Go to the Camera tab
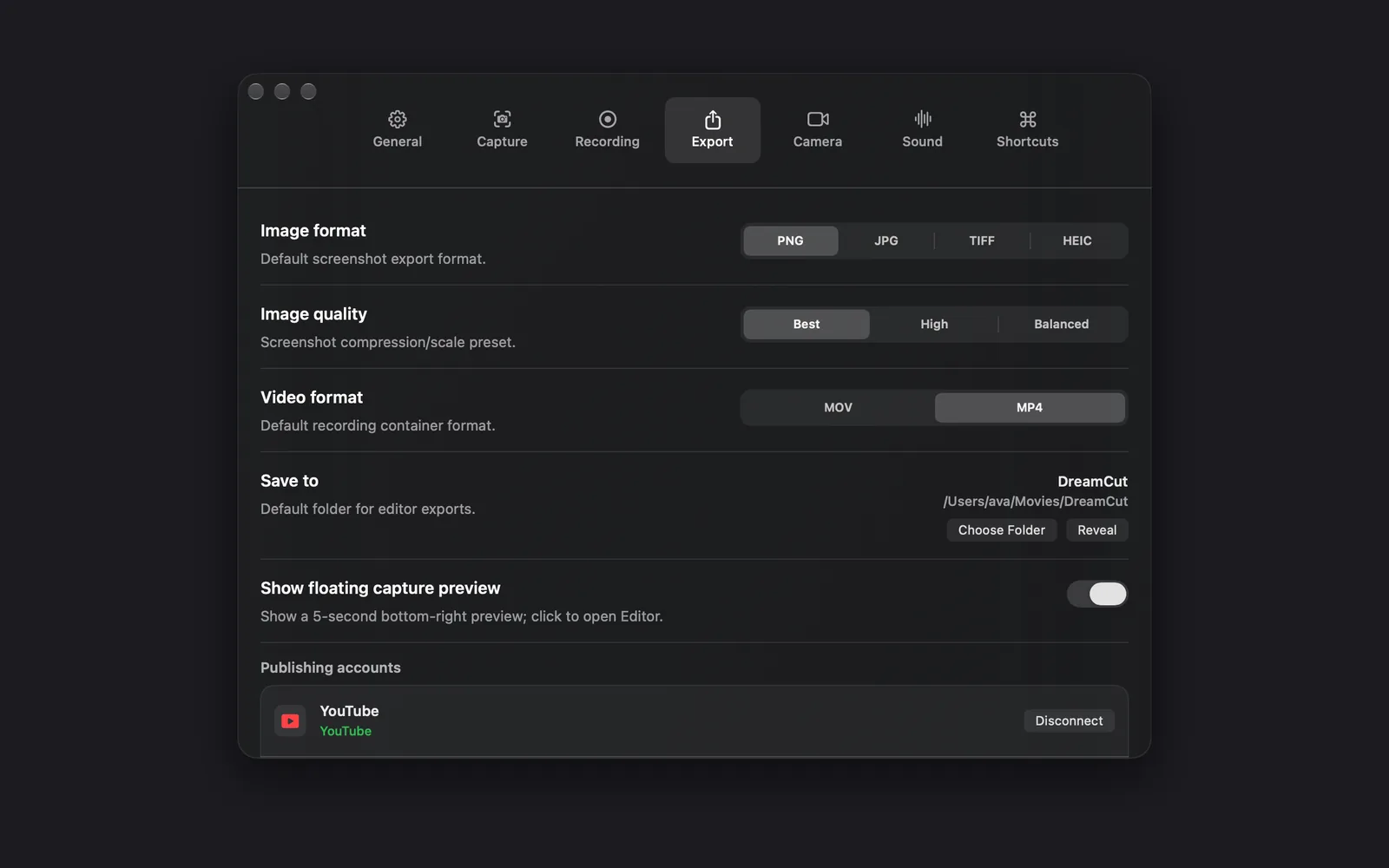 point(817,130)
